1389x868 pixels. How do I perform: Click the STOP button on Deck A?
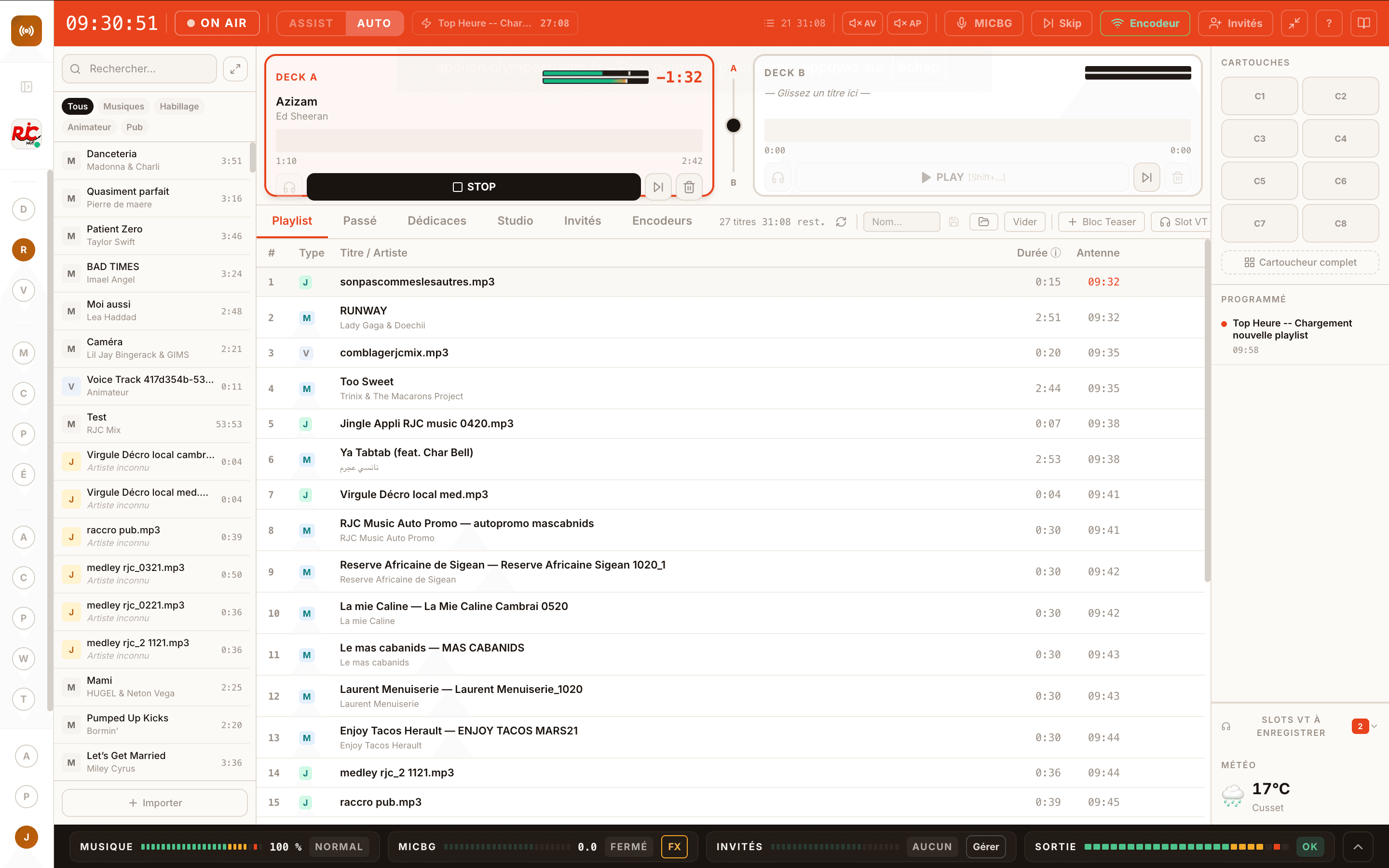coord(474,187)
